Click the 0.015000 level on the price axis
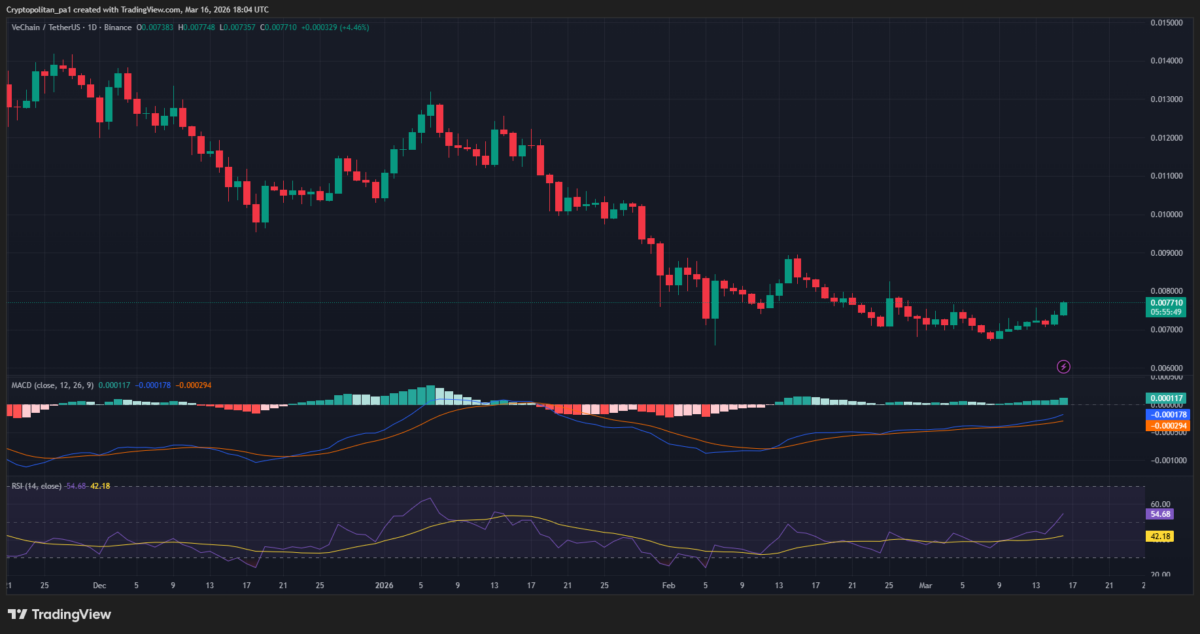 coord(1165,22)
